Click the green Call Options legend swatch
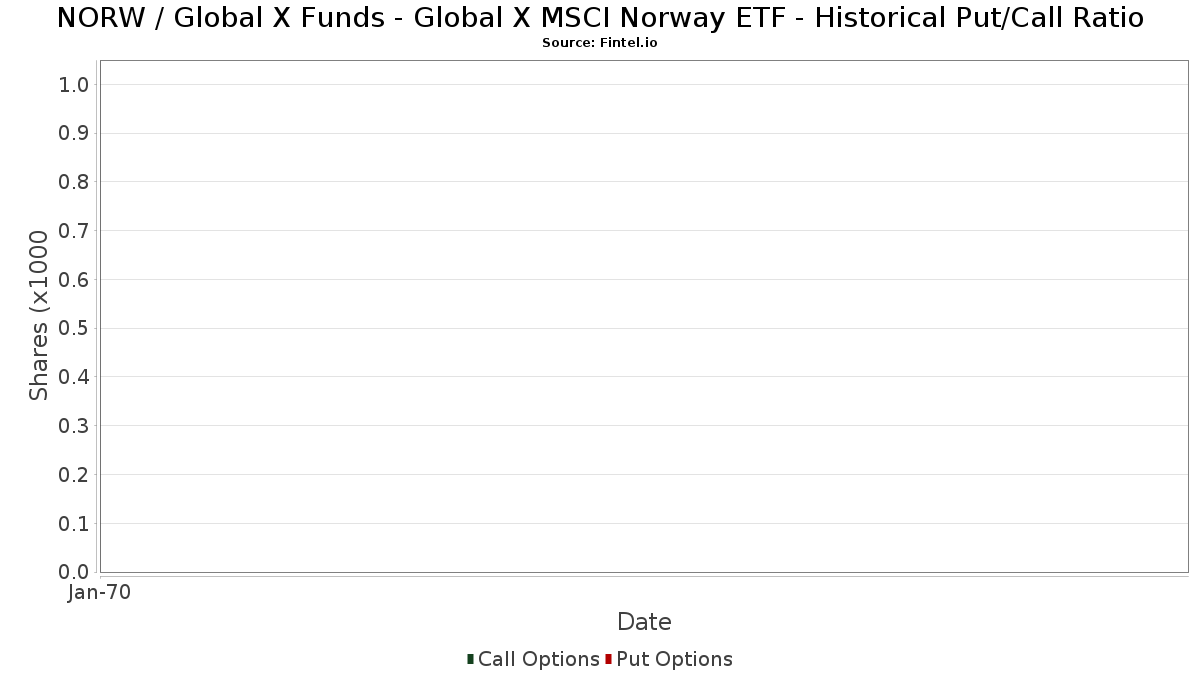 [x=470, y=659]
